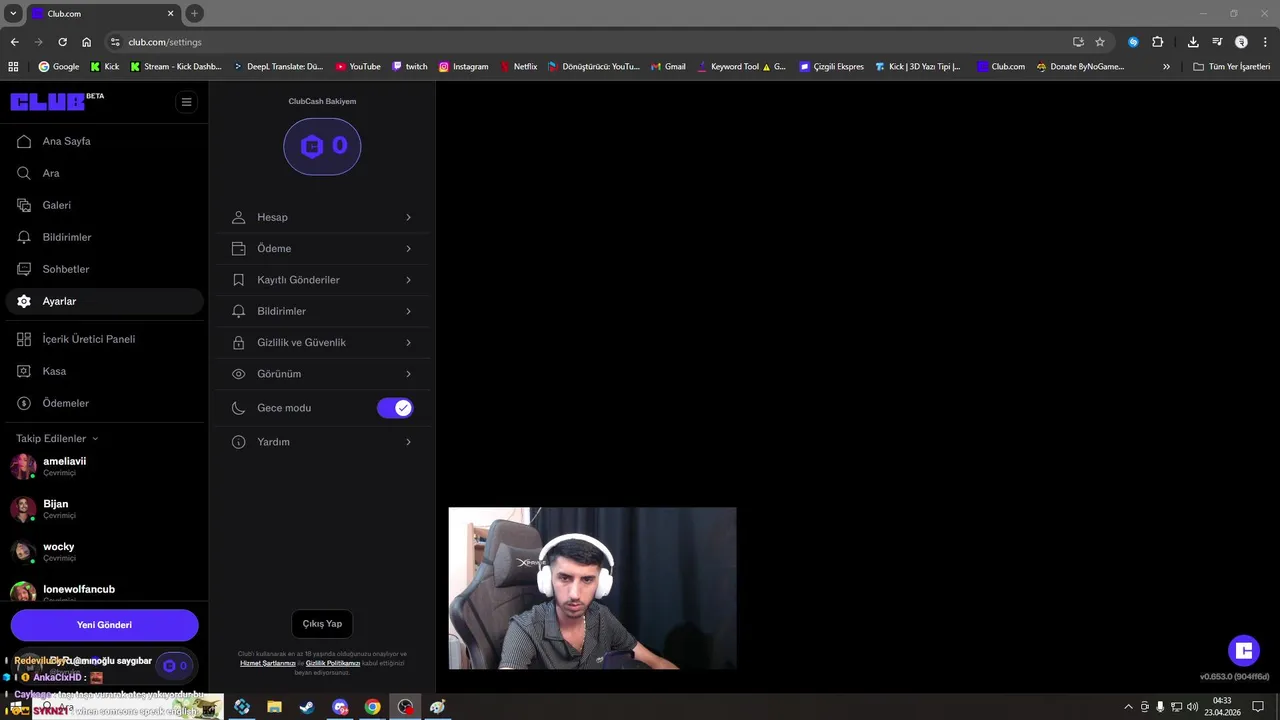1280x720 pixels.
Task: Click the Çıkış Yap logout button
Action: [322, 624]
